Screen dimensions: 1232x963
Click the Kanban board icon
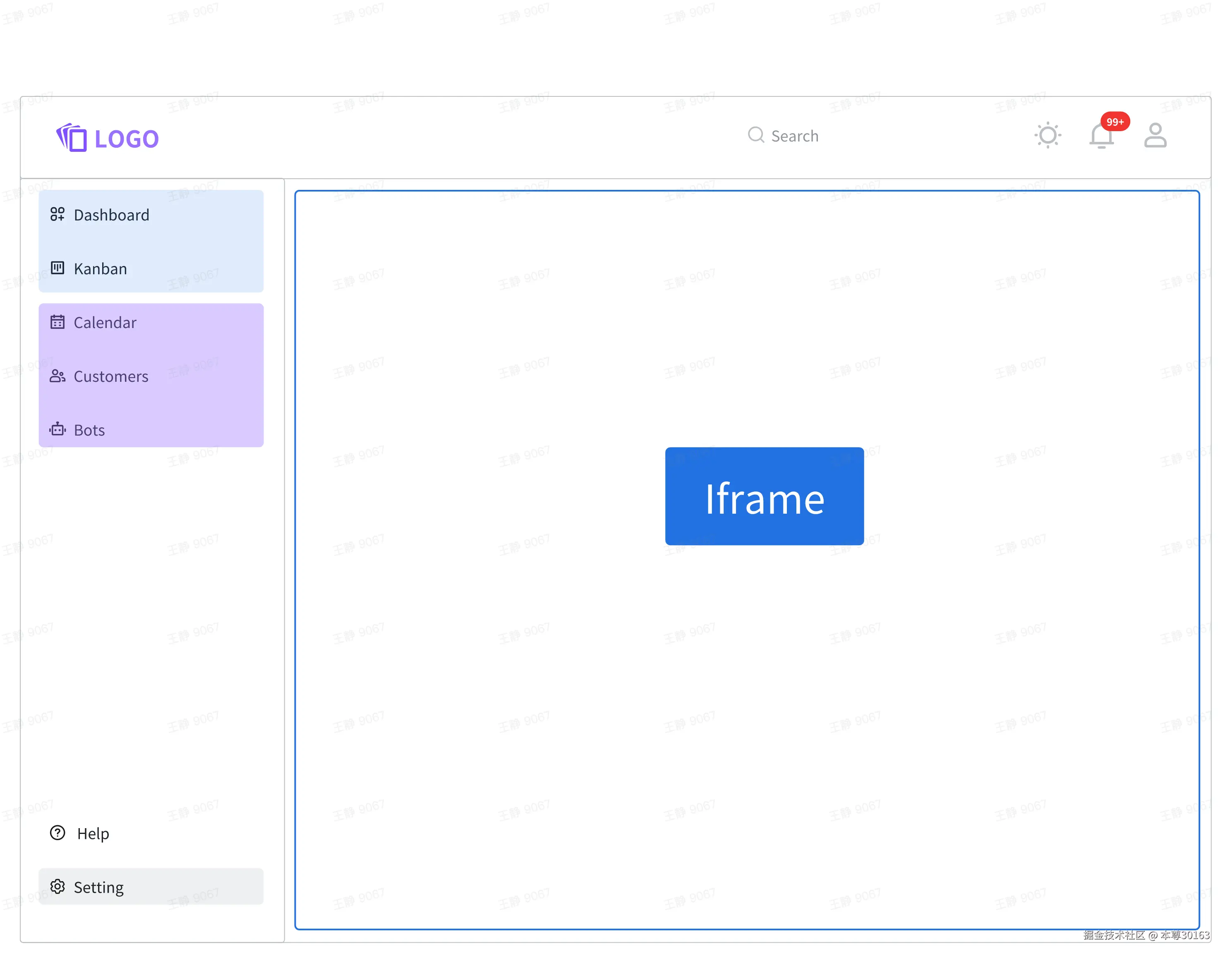point(58,268)
